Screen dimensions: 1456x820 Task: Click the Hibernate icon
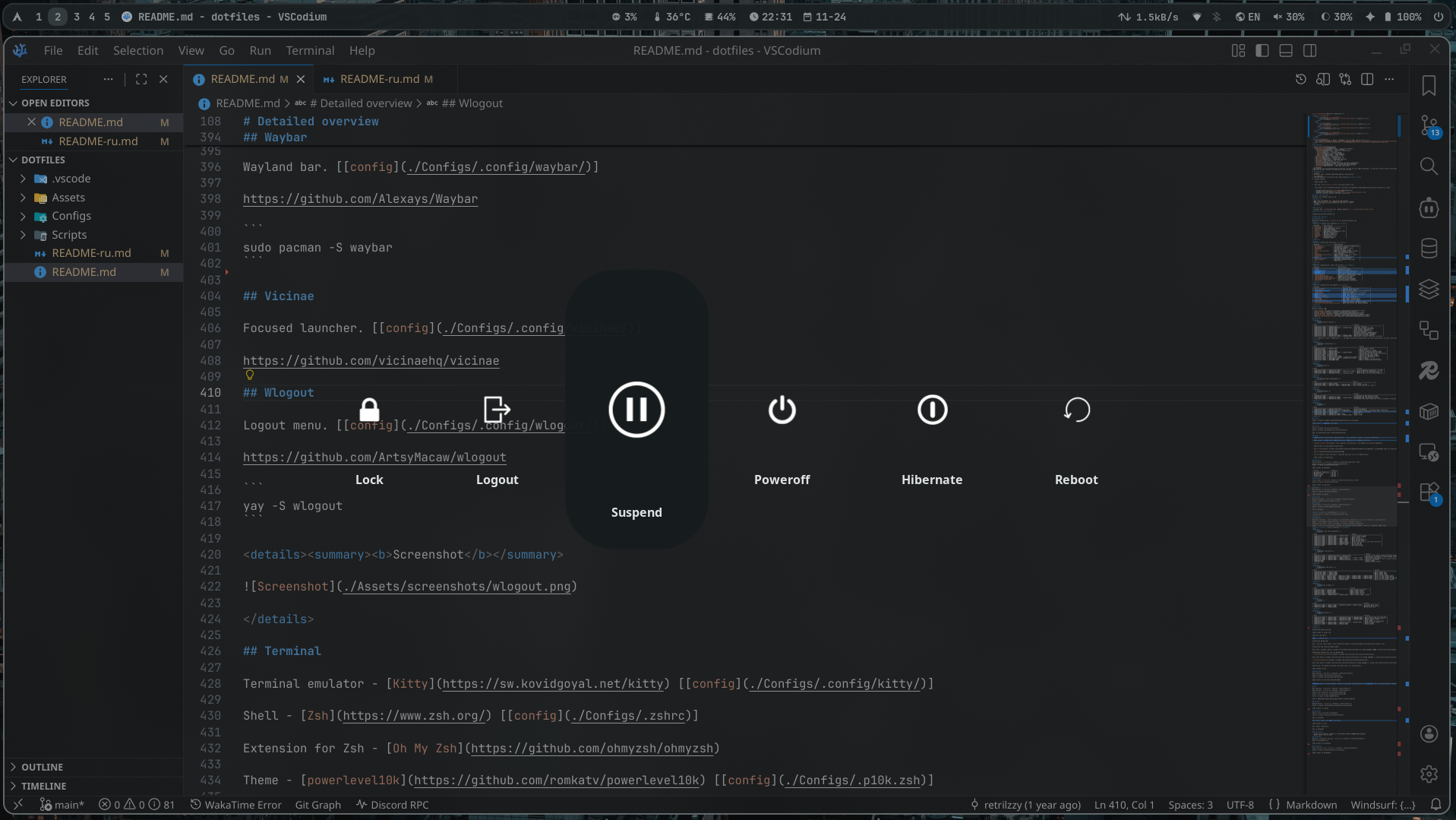coord(932,410)
